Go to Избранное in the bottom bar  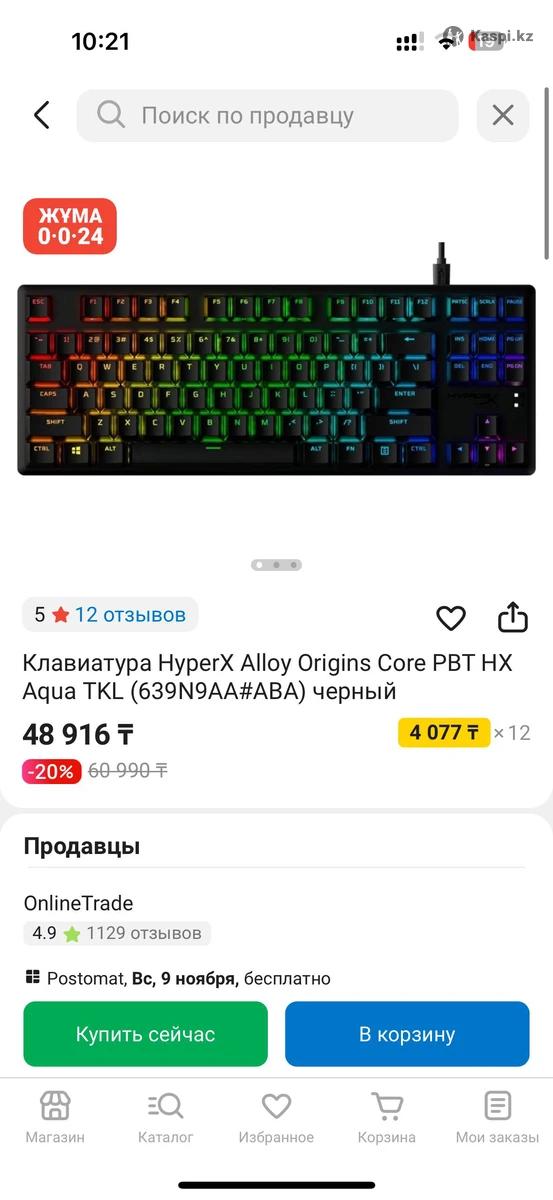(276, 1118)
